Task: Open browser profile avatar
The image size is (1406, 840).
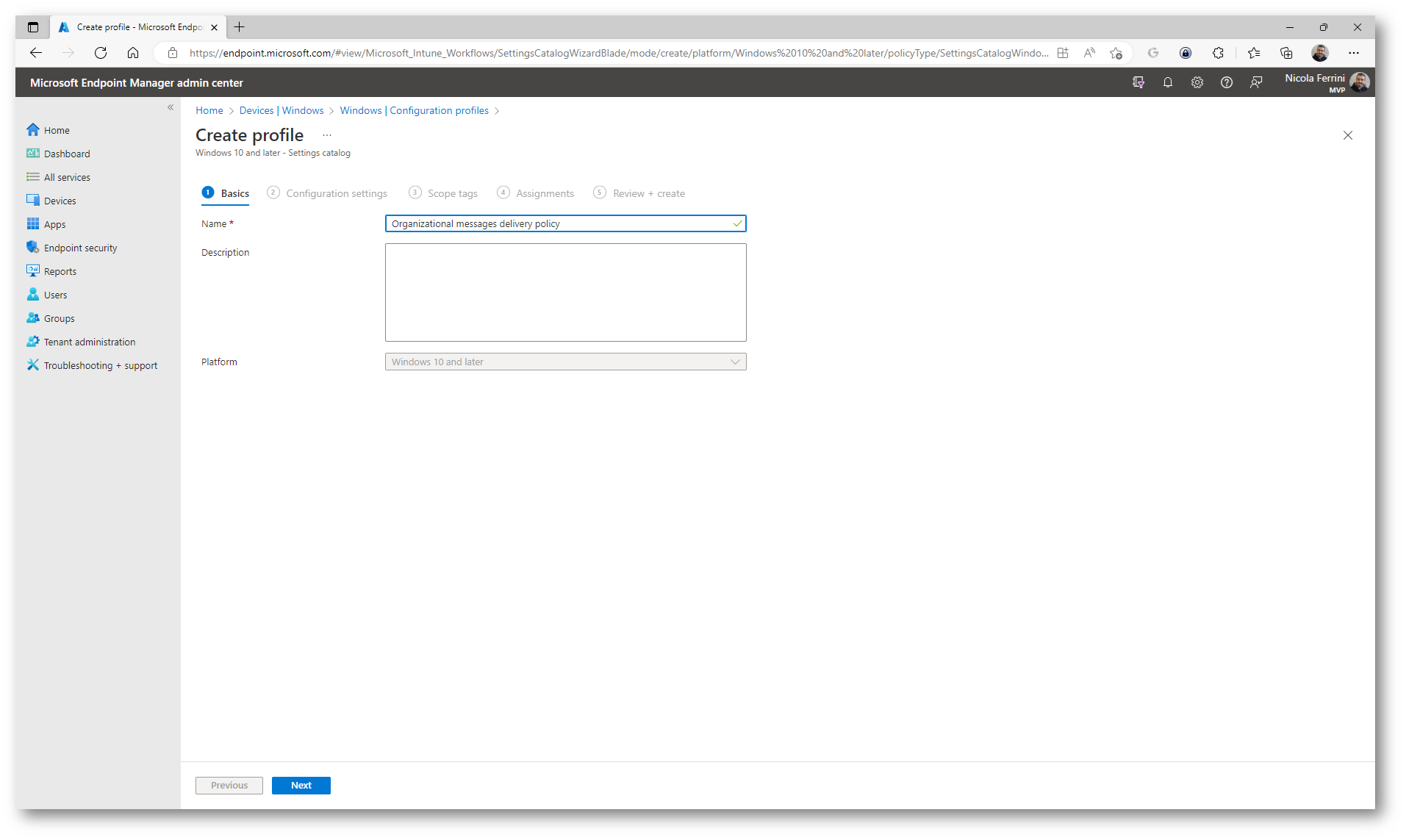Action: [1320, 53]
